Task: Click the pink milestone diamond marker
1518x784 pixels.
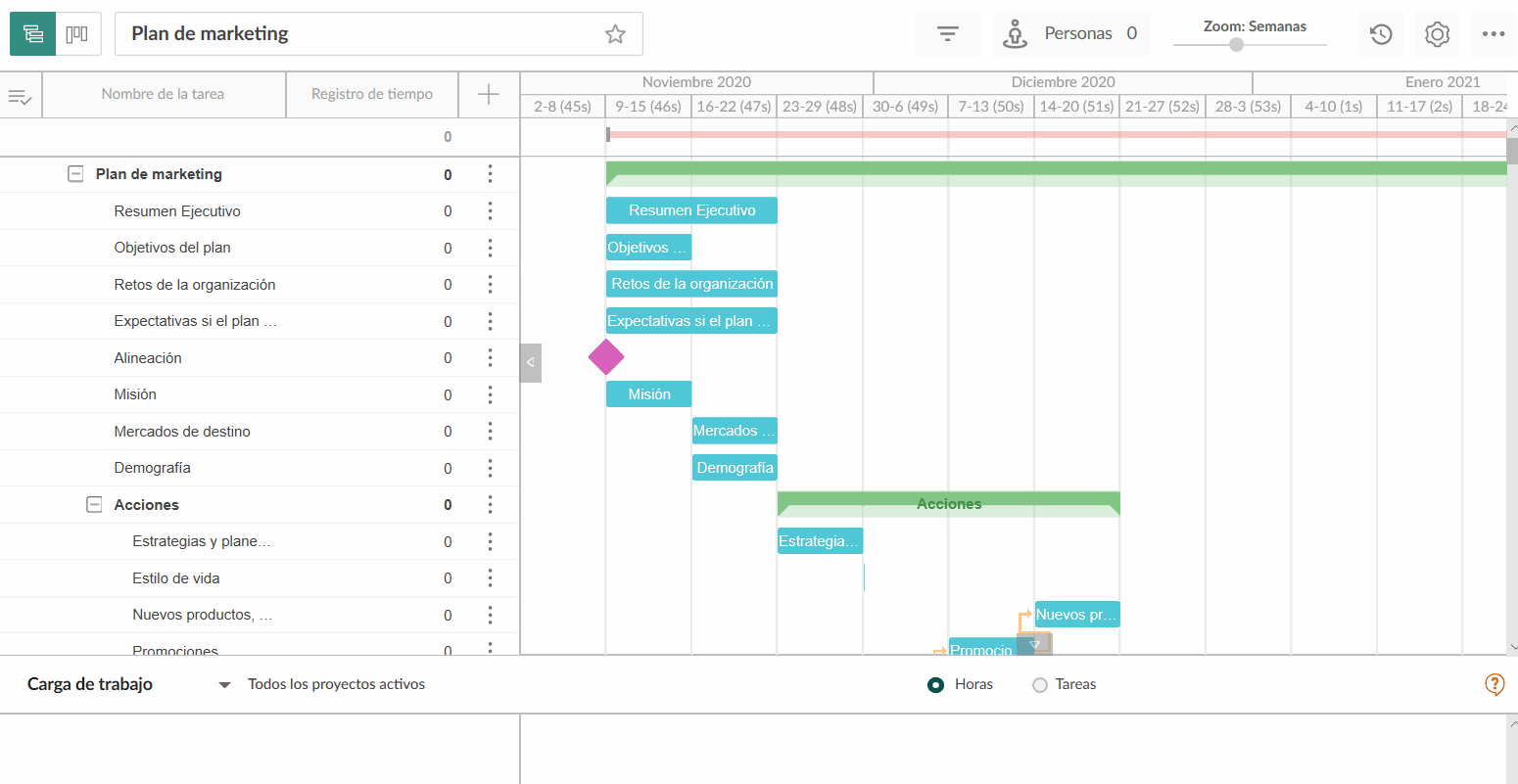Action: click(606, 358)
